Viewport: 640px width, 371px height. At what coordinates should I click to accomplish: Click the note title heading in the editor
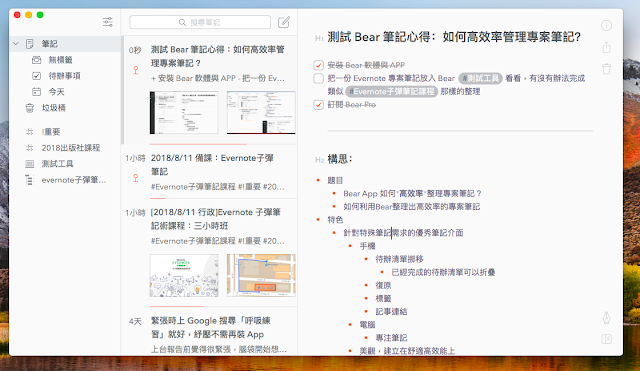454,37
